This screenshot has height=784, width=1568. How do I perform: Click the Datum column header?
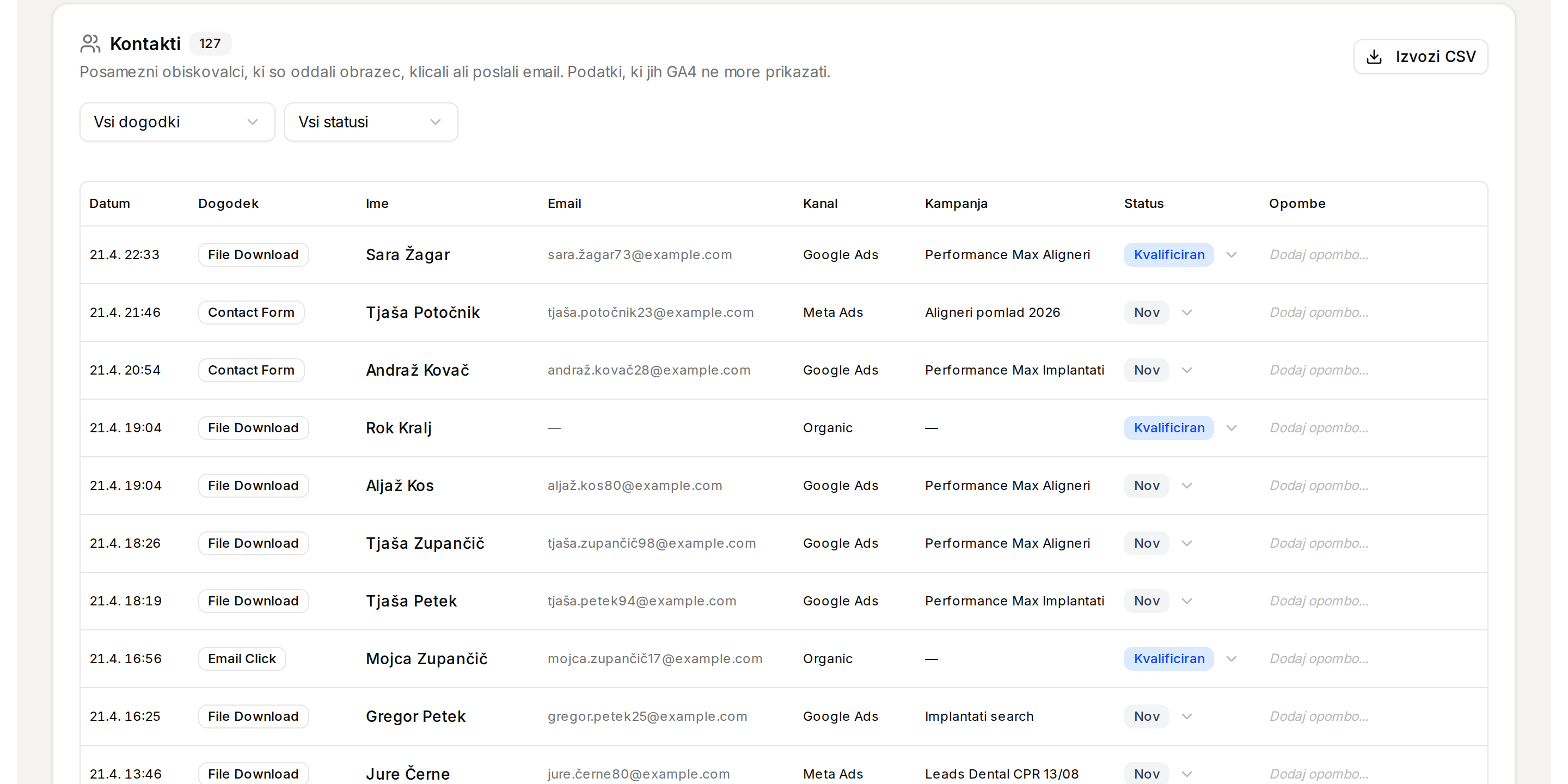point(109,204)
